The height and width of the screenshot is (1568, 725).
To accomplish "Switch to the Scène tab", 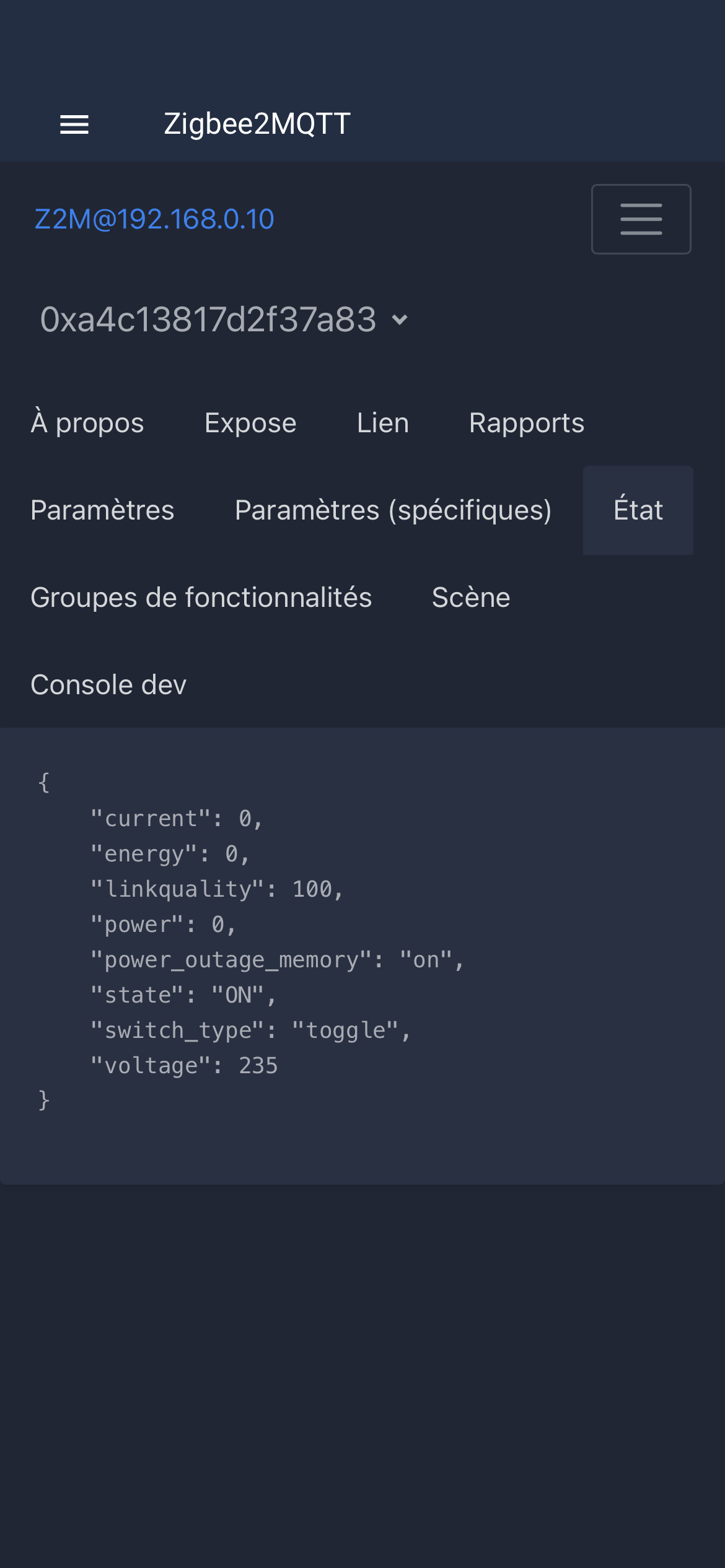I will (x=471, y=598).
